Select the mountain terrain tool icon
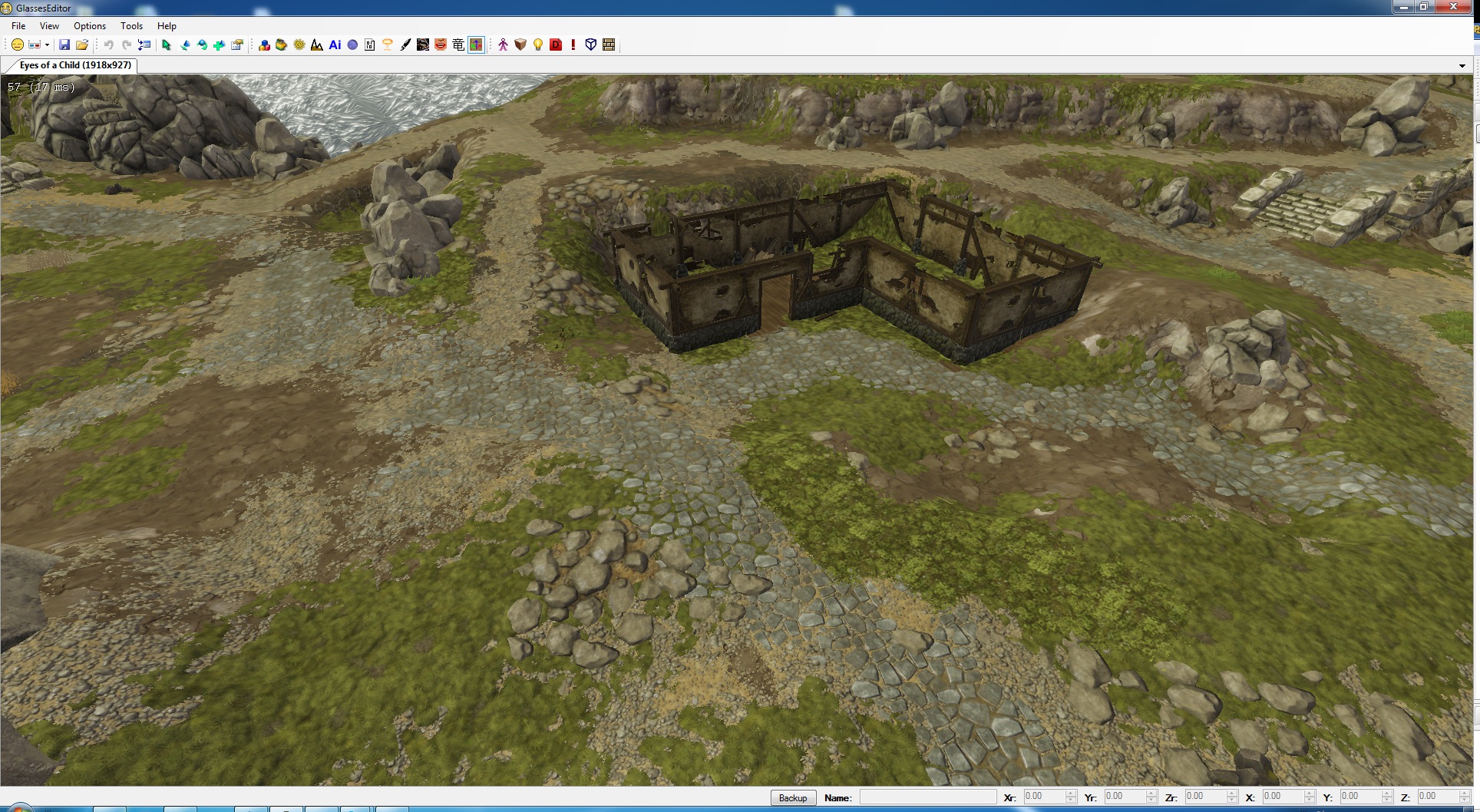Image resolution: width=1480 pixels, height=812 pixels. [x=317, y=45]
